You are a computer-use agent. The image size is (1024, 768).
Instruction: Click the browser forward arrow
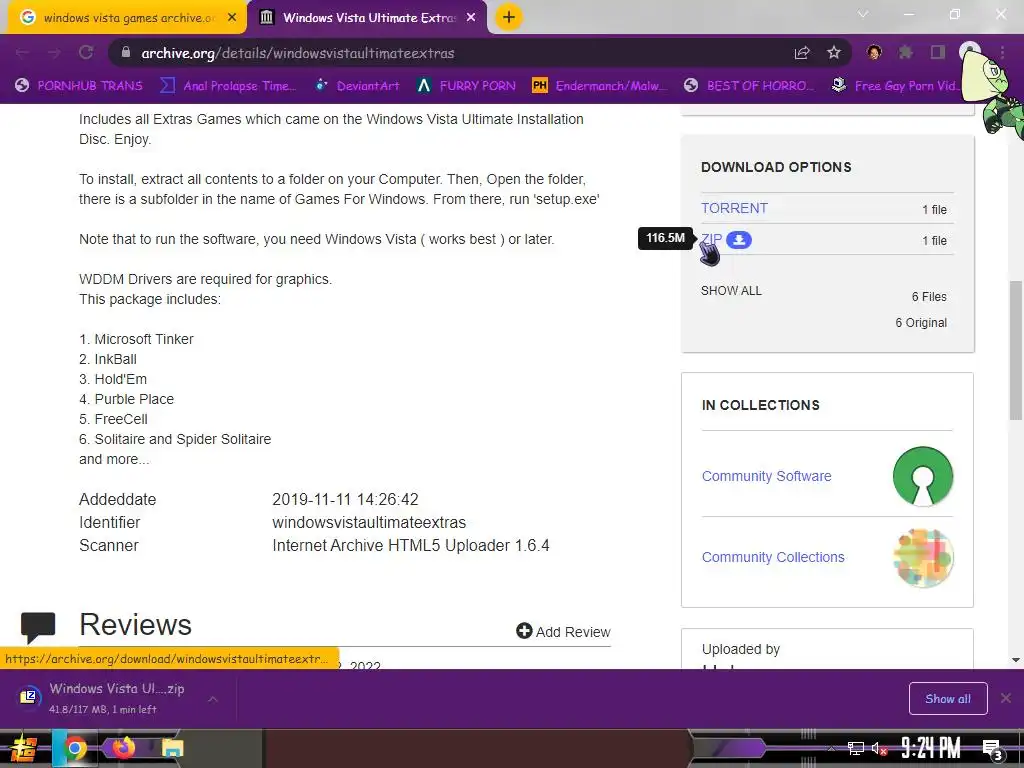click(x=54, y=53)
